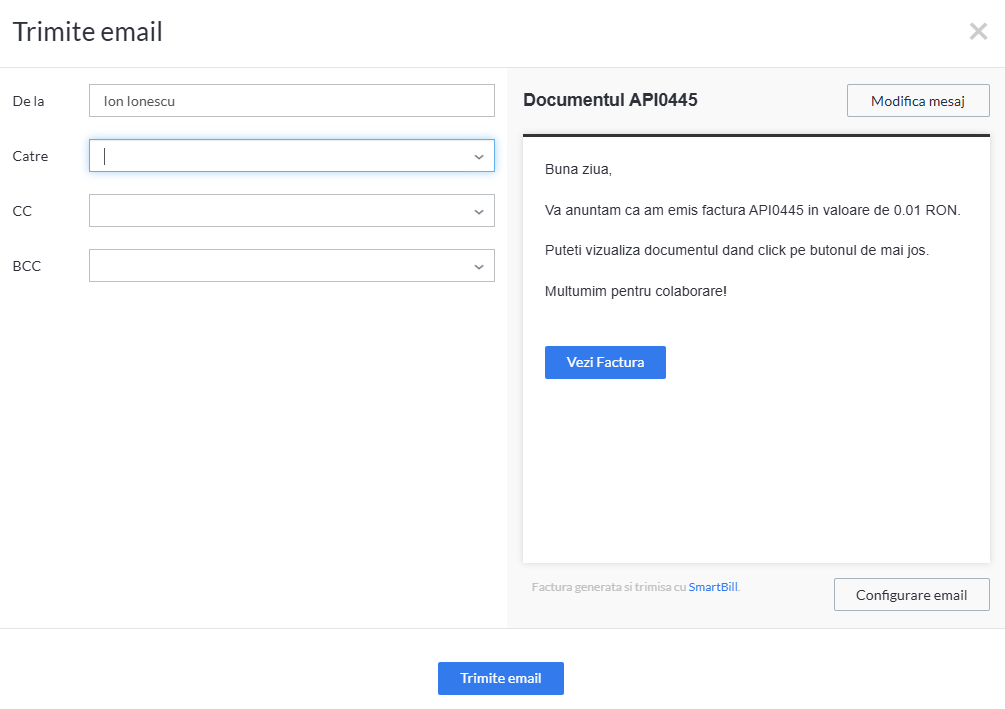Click the Catre label
Viewport: 1005px width, 709px height.
[x=30, y=156]
